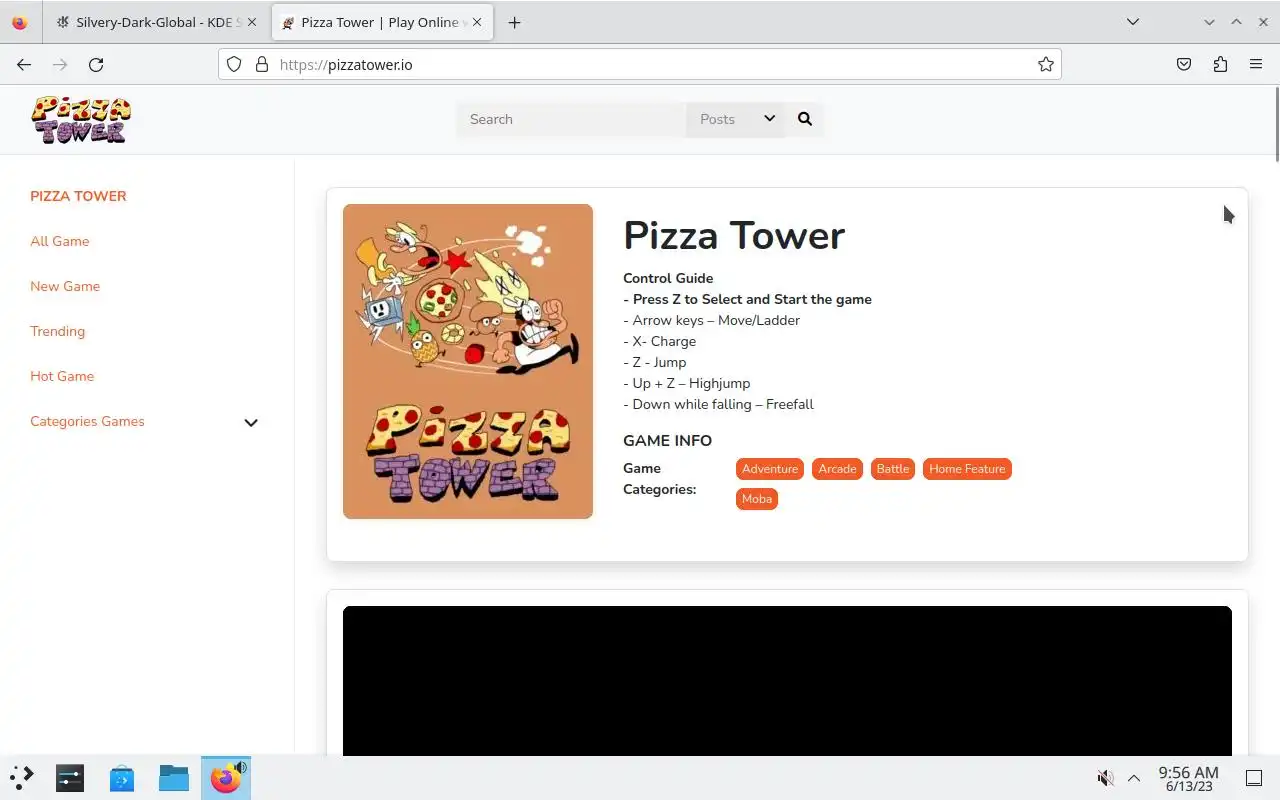Open the Dolphin file manager taskbar icon
Viewport: 1280px width, 800px height.
pyautogui.click(x=174, y=777)
